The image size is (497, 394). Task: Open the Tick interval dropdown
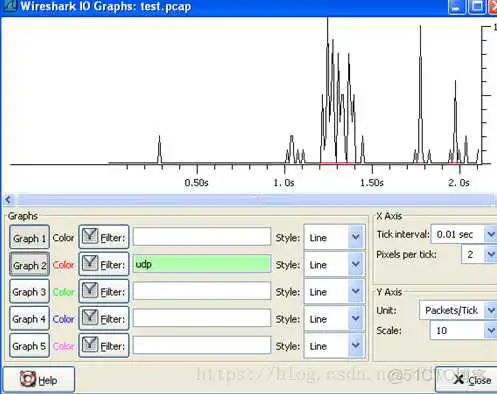point(464,234)
